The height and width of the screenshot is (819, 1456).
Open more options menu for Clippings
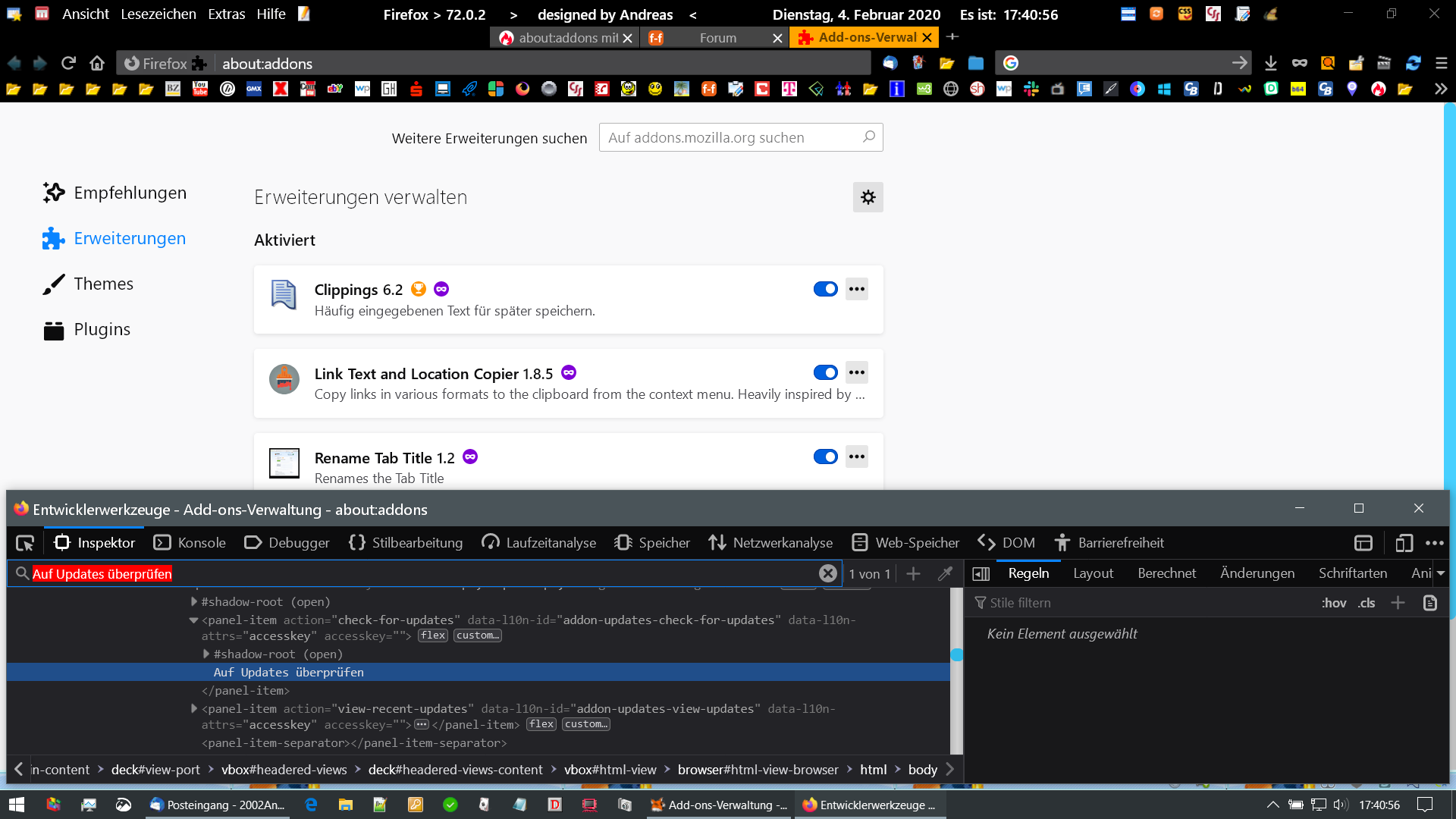pyautogui.click(x=857, y=289)
